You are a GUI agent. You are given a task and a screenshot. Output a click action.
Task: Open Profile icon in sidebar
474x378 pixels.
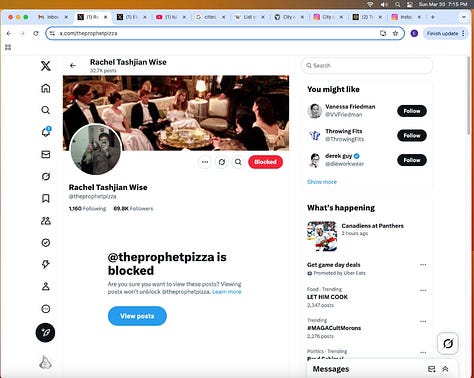[x=46, y=286]
